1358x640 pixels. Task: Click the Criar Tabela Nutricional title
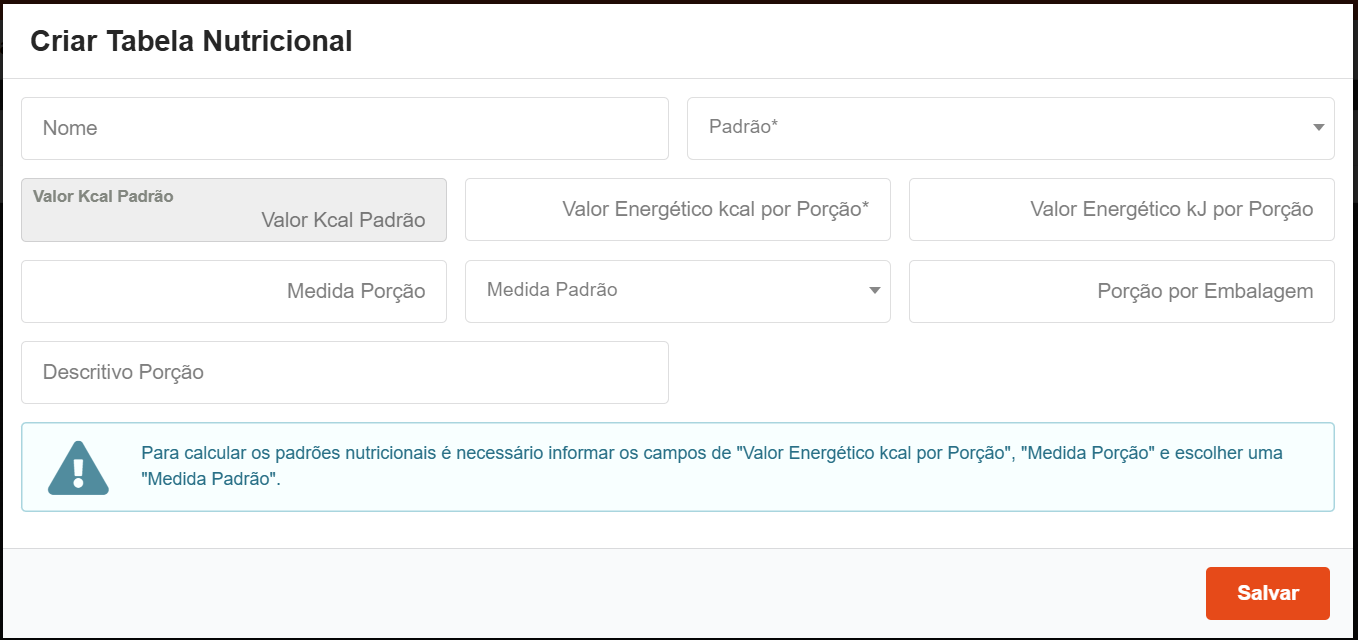point(191,41)
